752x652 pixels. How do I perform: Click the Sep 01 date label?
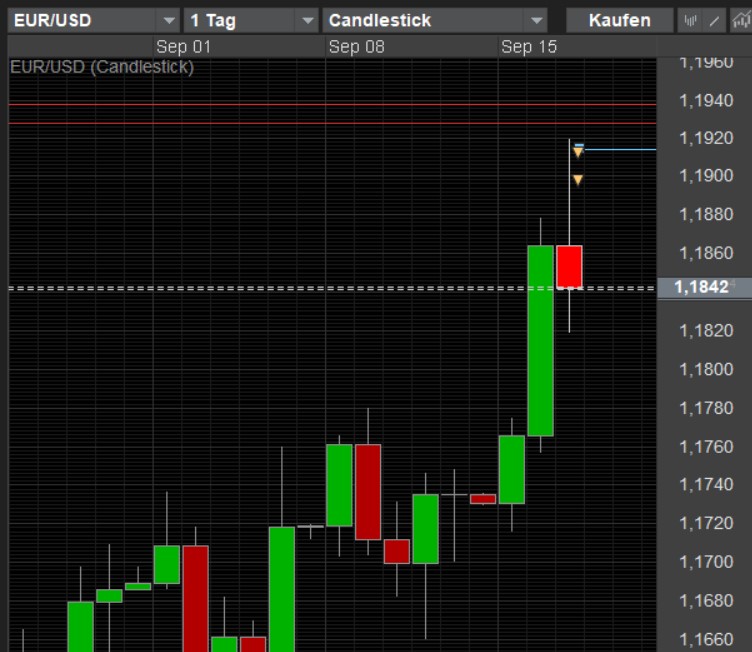pos(184,47)
